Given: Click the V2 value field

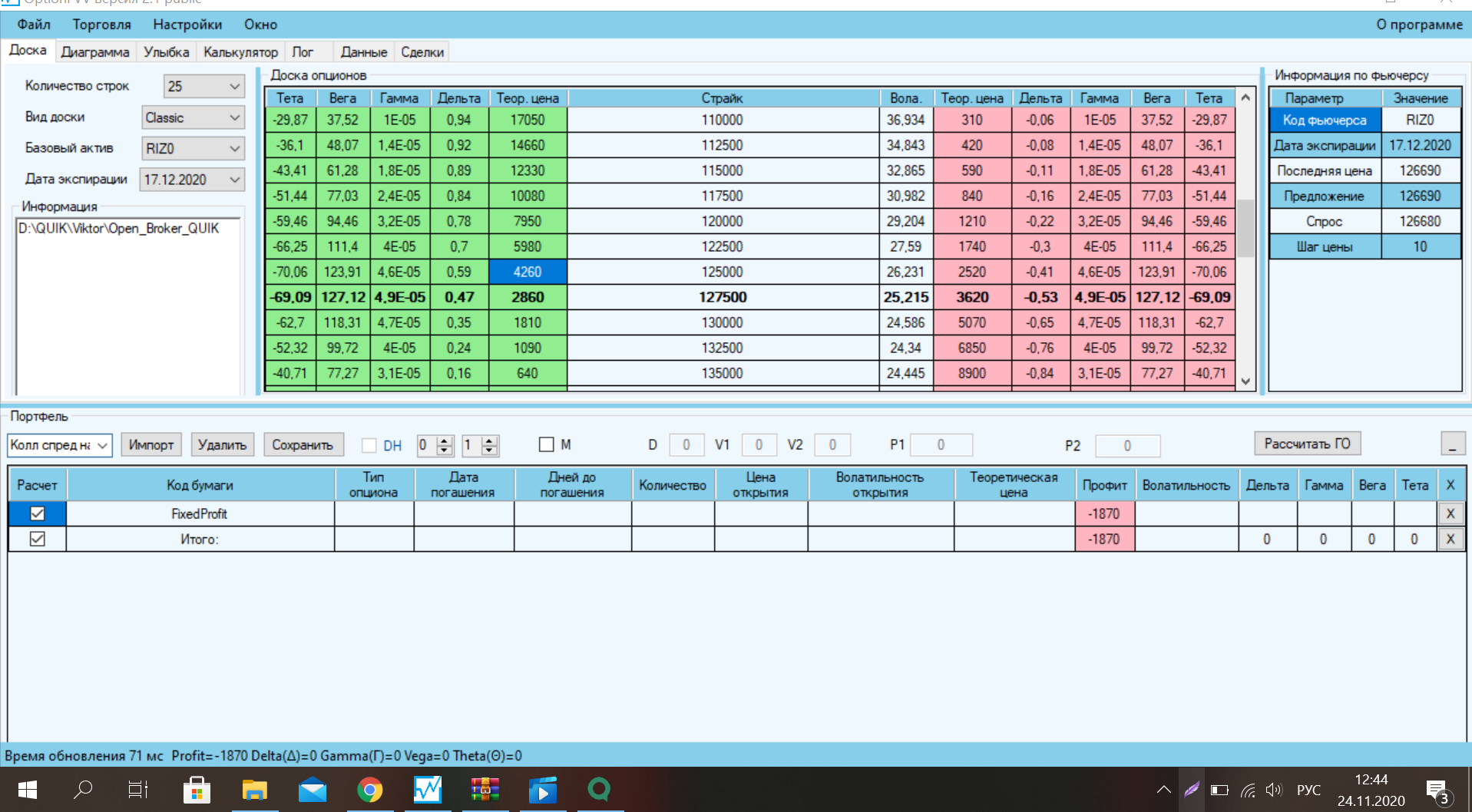Looking at the screenshot, I should tap(832, 445).
